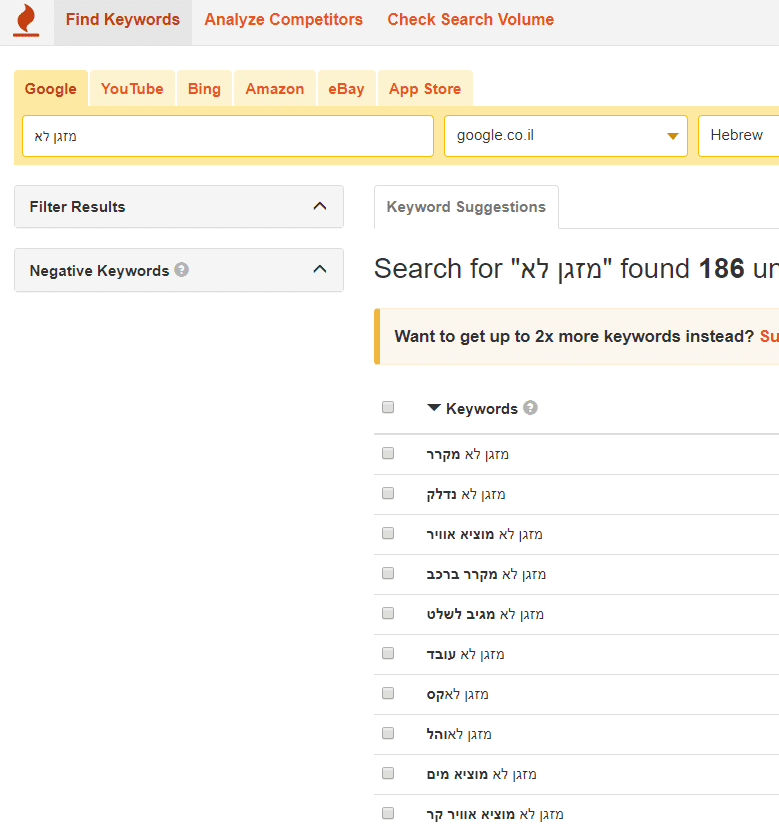Click the Negative Keywords heading
779x834 pixels.
(x=99, y=271)
